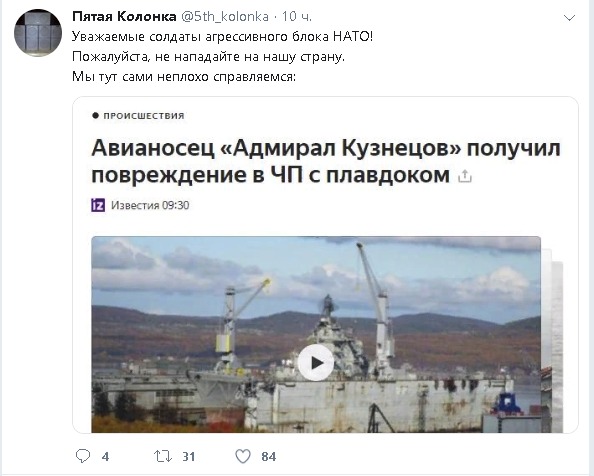Image resolution: width=594 pixels, height=476 pixels.
Task: Play the embedded ship video
Action: [316, 363]
